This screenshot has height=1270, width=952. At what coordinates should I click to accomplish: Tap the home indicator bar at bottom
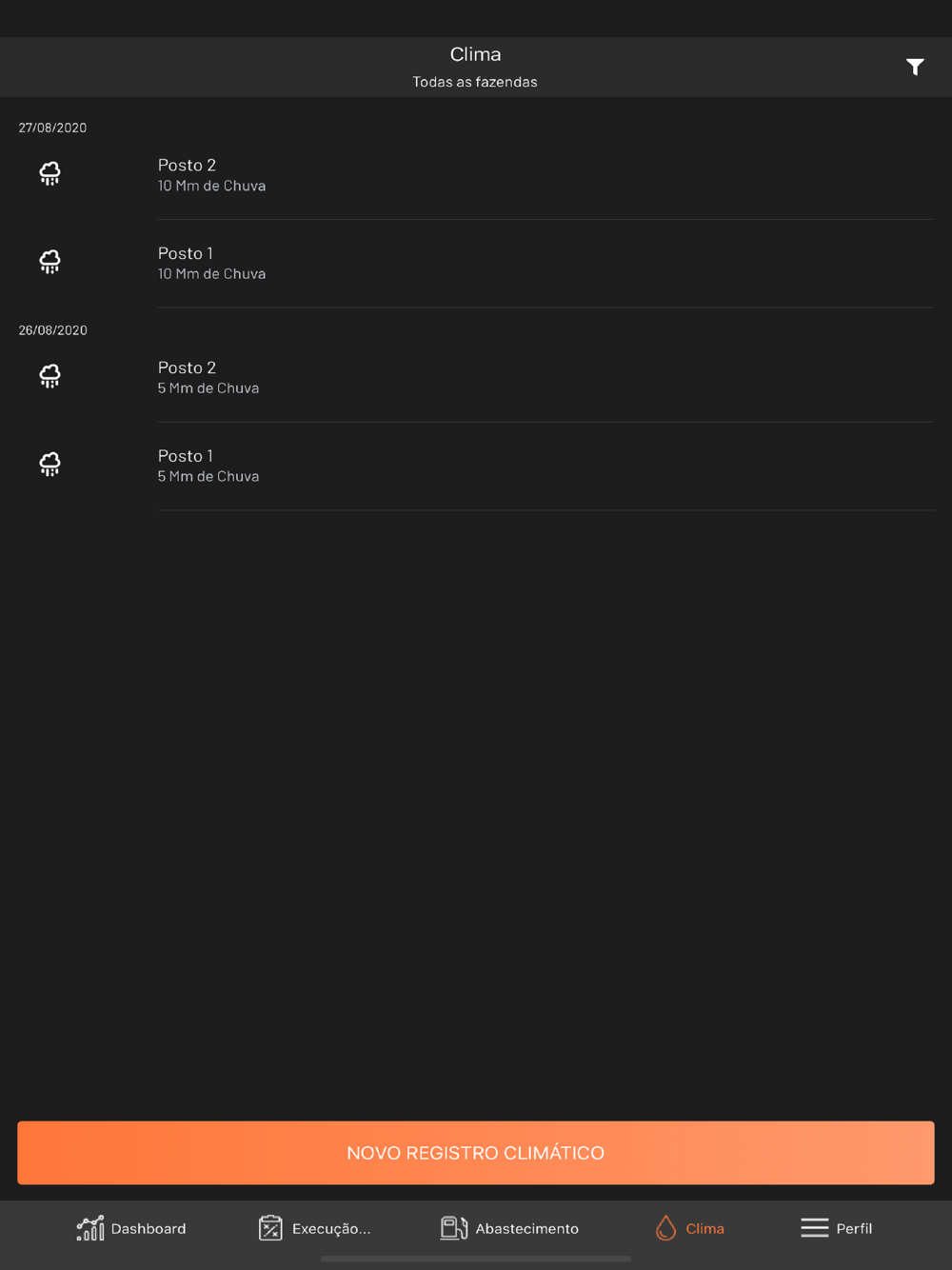475,1259
